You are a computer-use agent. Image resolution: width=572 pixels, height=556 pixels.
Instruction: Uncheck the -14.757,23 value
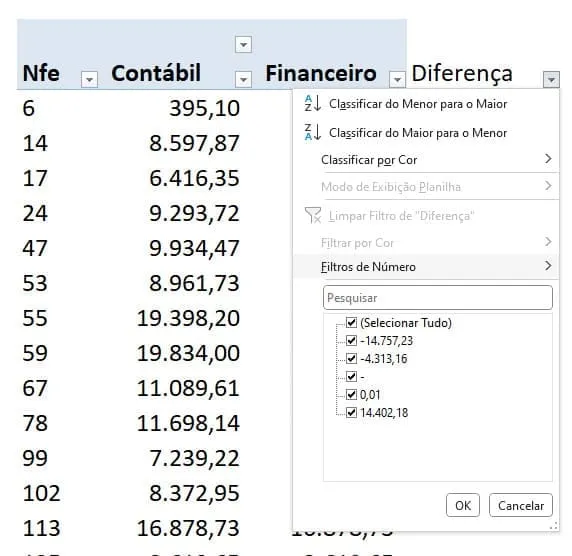[351, 340]
